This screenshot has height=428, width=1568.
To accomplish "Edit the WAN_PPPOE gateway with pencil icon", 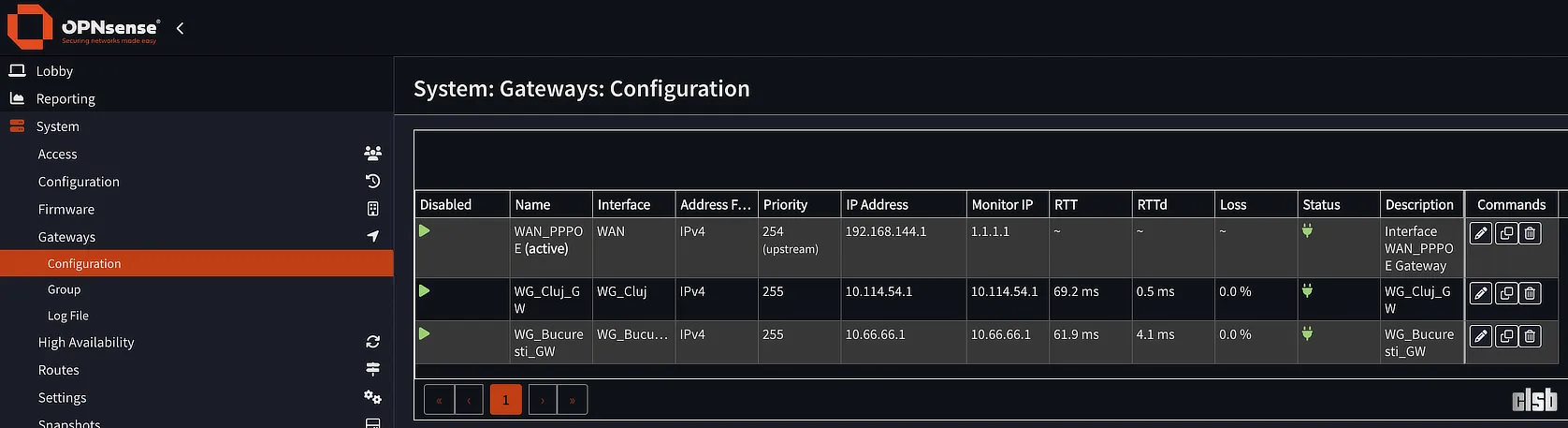I will tap(1480, 233).
